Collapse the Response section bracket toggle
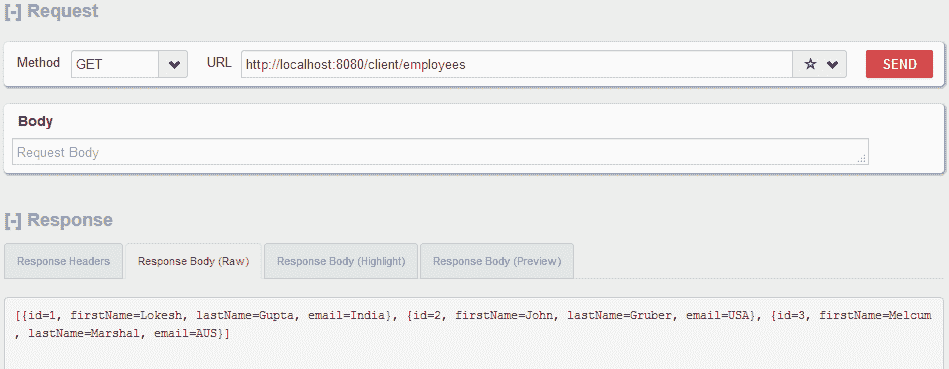The width and height of the screenshot is (949, 369). click(x=13, y=220)
